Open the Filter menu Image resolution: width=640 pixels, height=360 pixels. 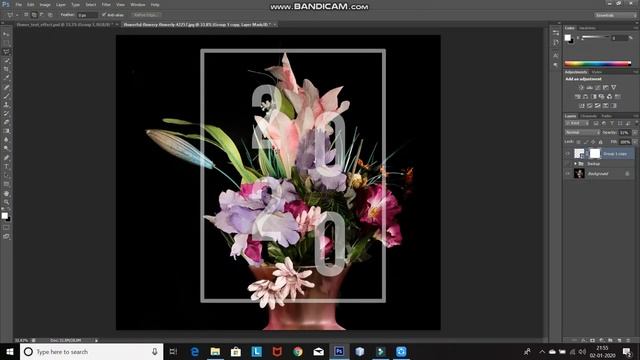[x=106, y=5]
